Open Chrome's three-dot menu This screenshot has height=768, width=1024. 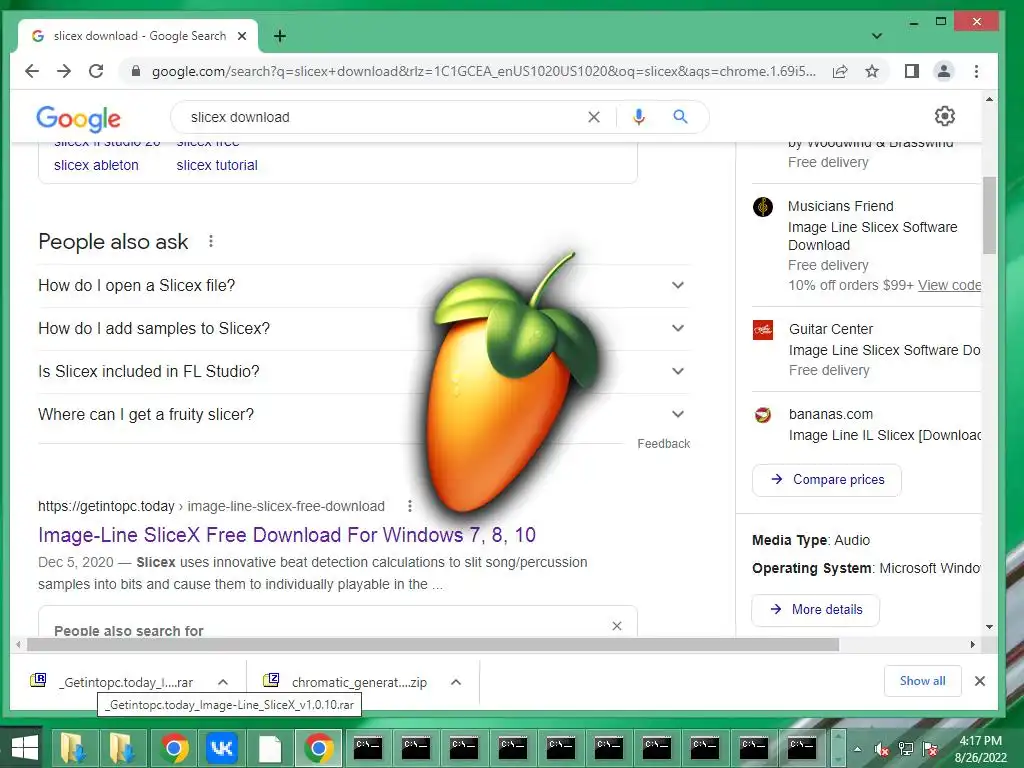tap(976, 71)
